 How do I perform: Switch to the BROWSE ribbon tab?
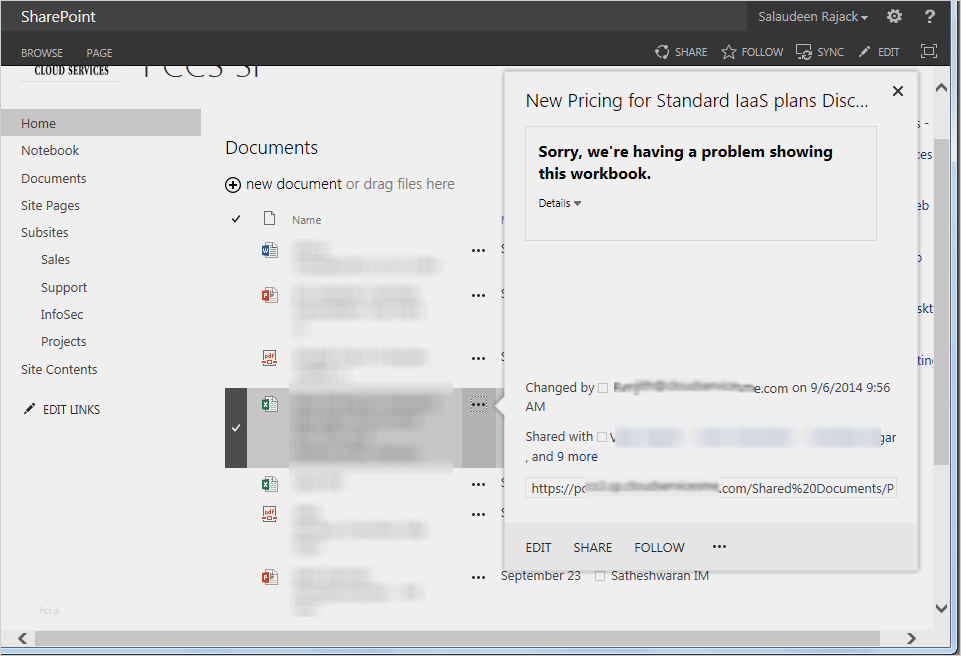pyautogui.click(x=42, y=53)
